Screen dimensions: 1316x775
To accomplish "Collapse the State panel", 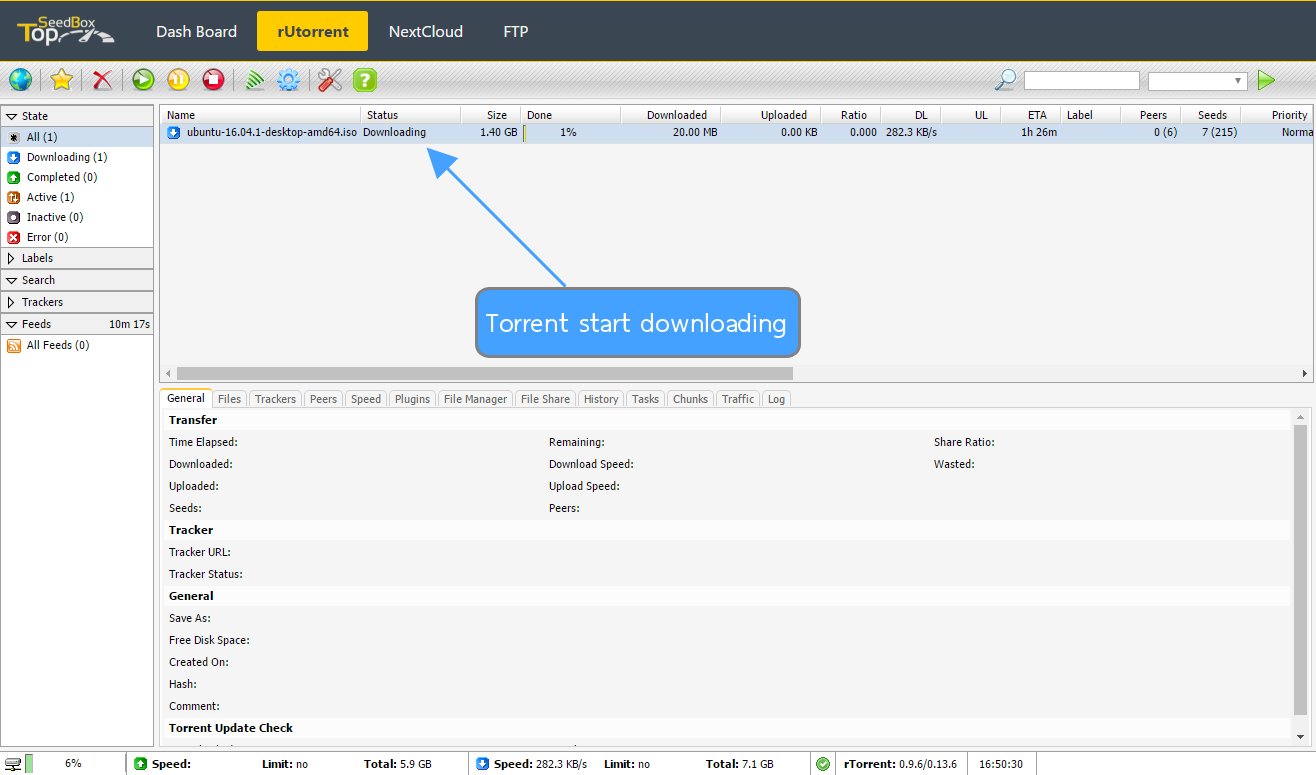I will tap(77, 116).
